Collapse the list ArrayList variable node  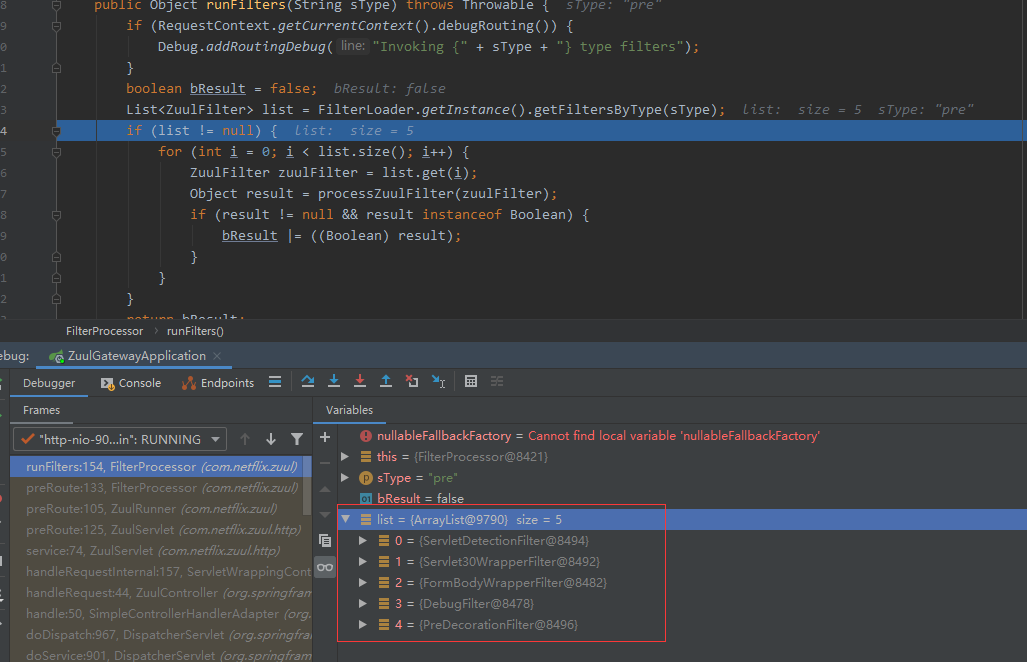346,520
